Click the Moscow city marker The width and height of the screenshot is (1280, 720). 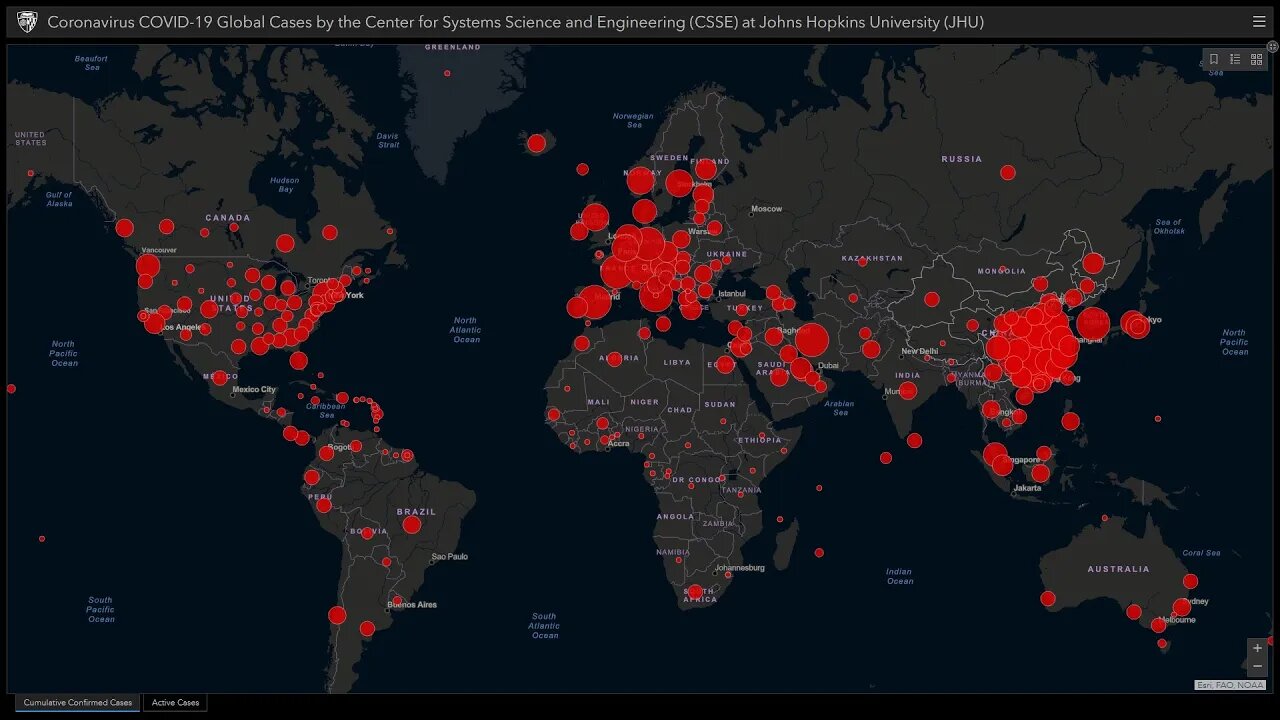pyautogui.click(x=751, y=213)
